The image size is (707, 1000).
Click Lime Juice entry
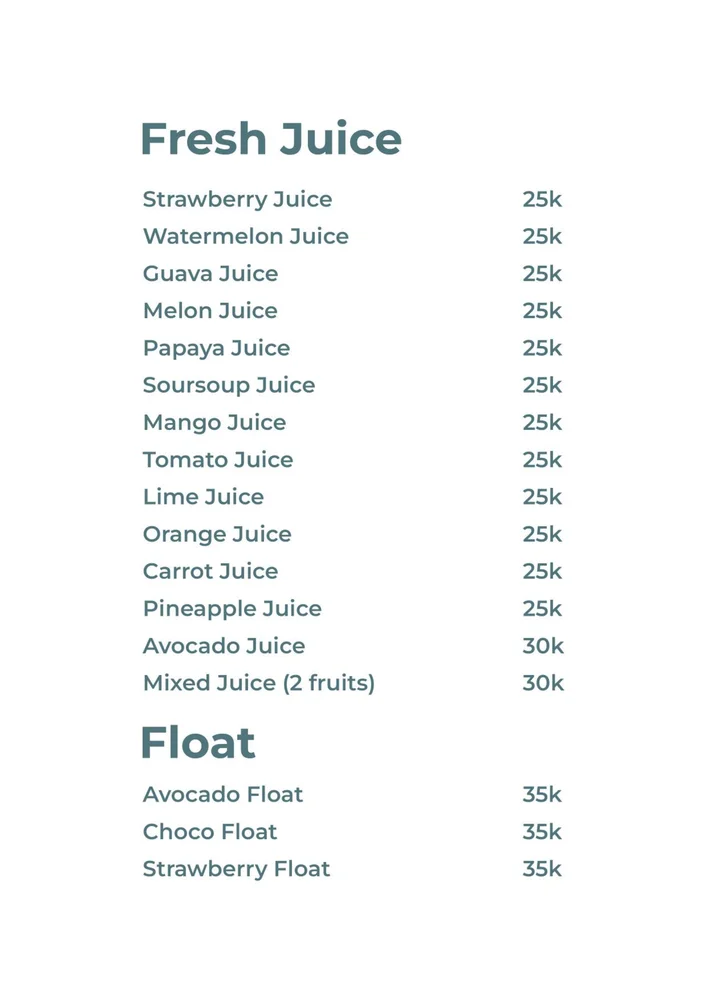tap(203, 497)
